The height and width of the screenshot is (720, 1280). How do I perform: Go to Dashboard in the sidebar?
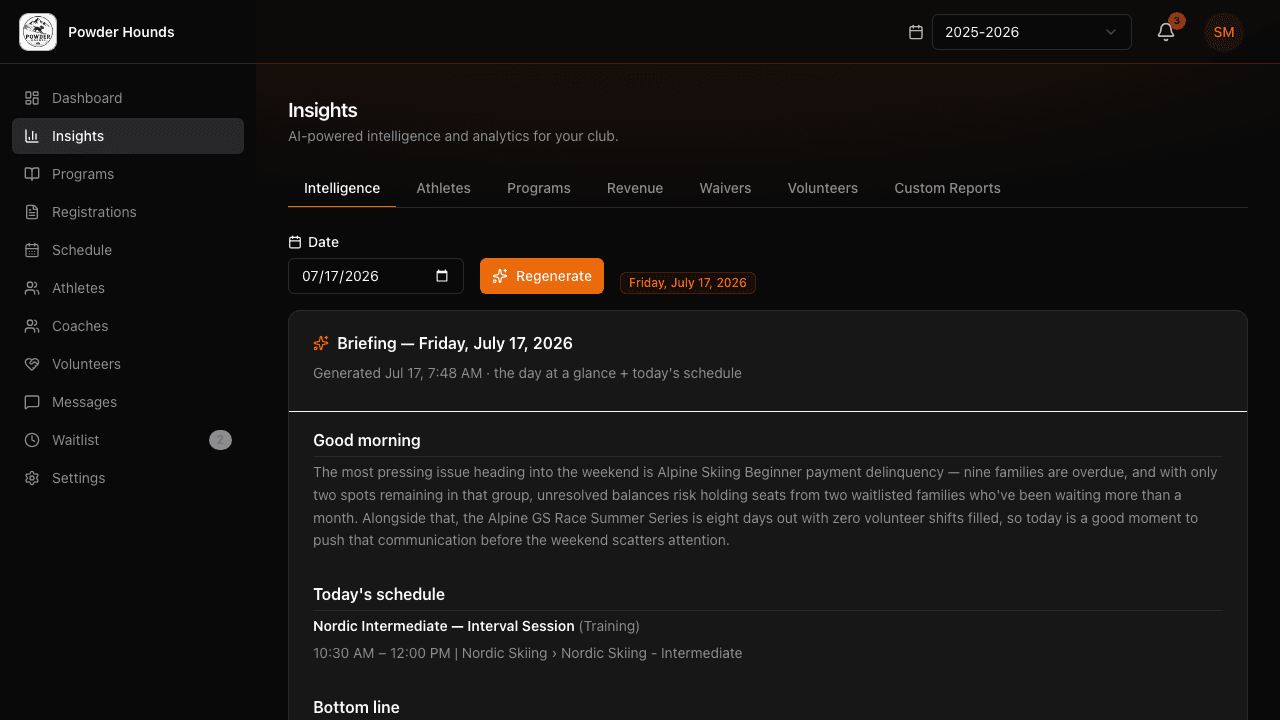coord(128,98)
